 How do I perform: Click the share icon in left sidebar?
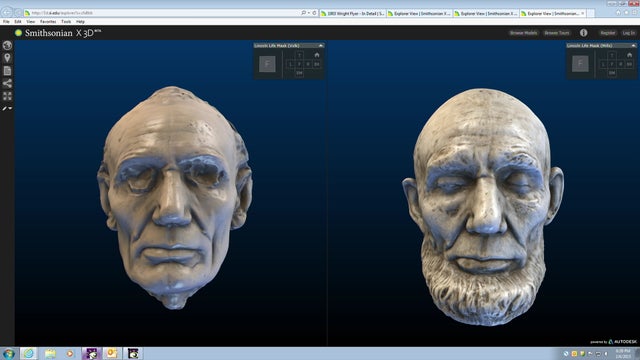7,83
